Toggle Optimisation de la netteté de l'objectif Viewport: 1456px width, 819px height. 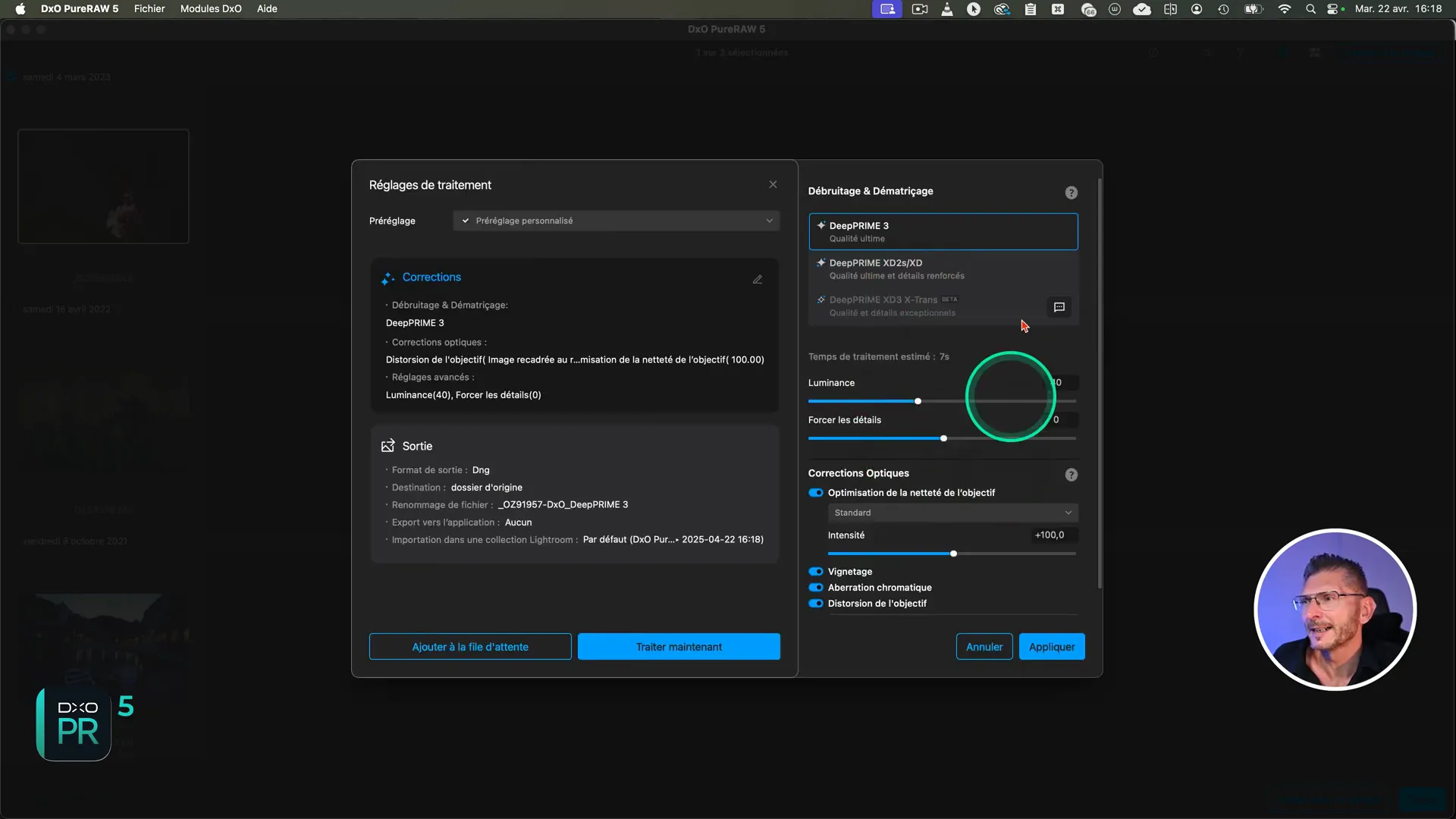click(816, 493)
